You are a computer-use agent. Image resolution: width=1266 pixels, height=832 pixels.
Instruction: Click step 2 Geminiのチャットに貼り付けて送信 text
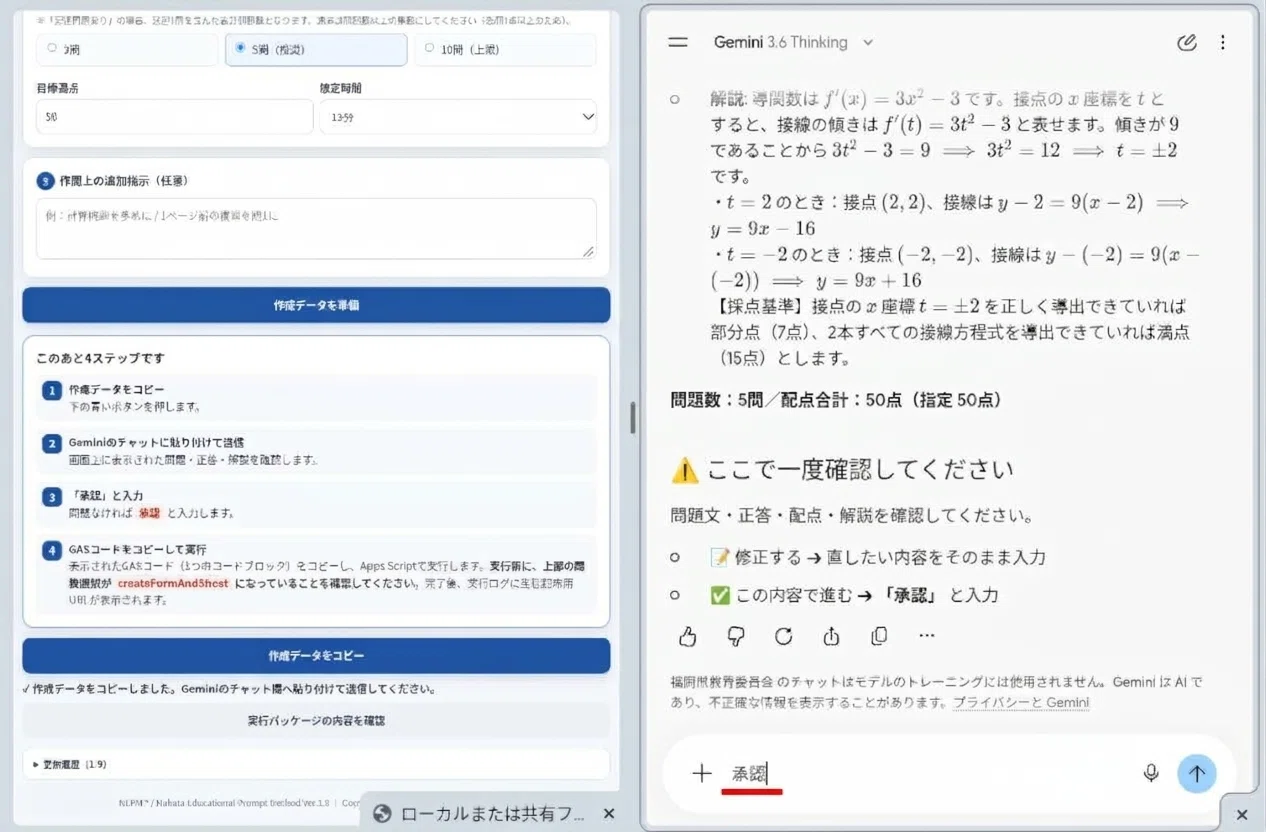coord(157,442)
